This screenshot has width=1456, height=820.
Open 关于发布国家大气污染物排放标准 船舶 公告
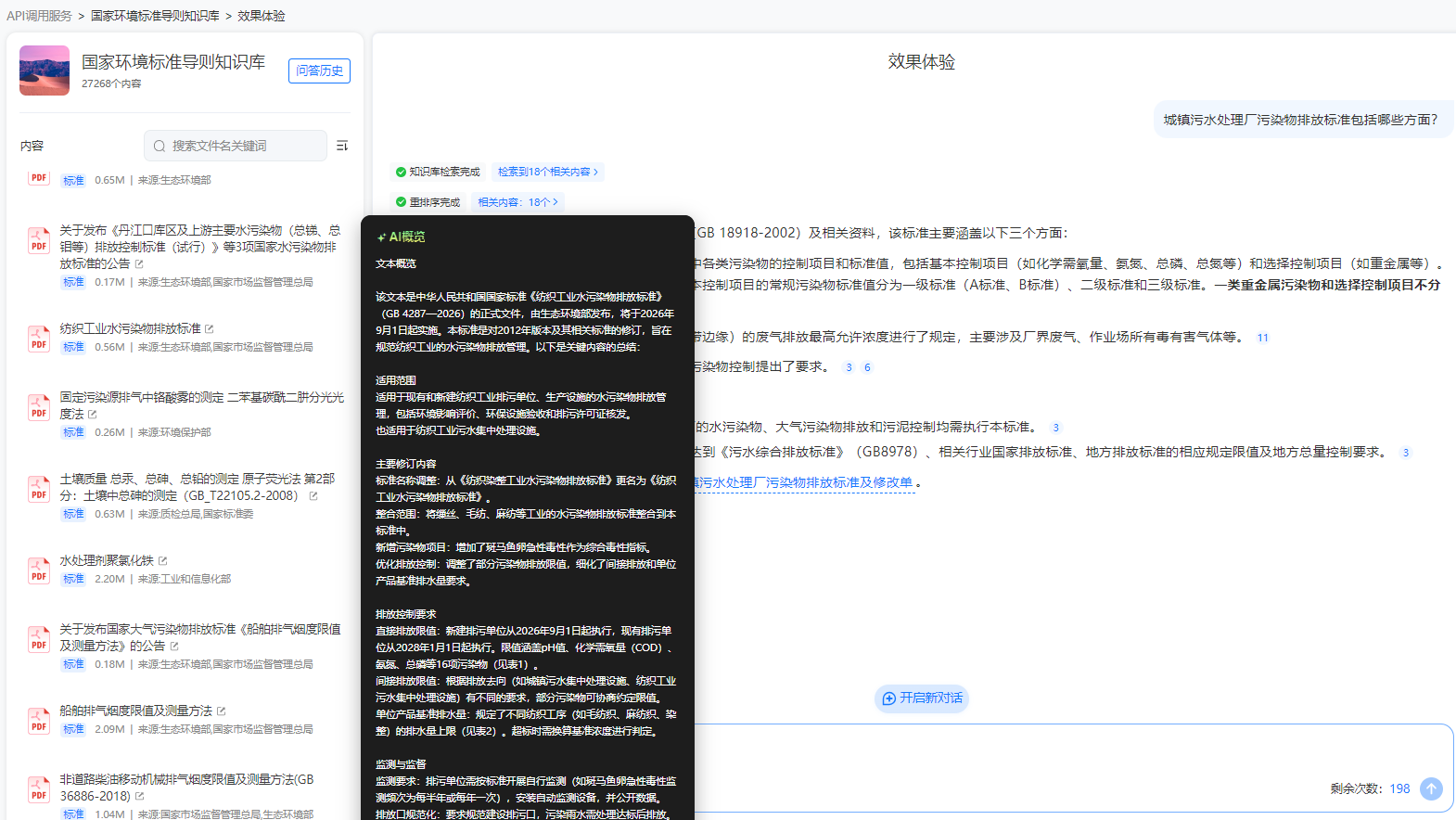point(200,637)
